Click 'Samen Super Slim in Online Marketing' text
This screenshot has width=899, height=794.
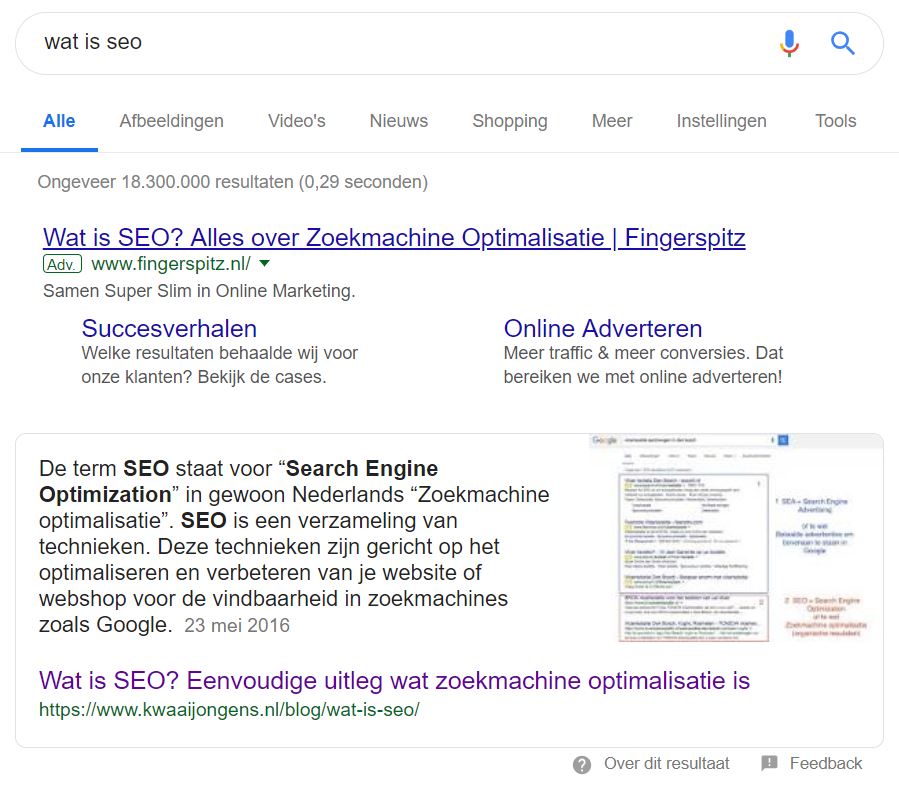pyautogui.click(x=199, y=291)
